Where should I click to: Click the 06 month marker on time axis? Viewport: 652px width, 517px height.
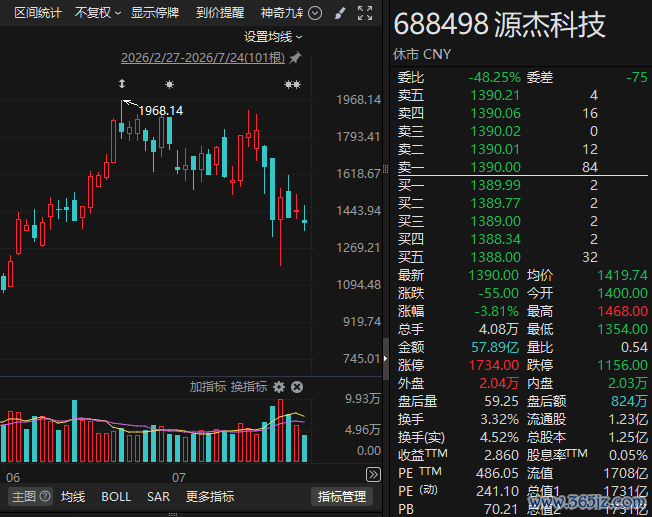(x=13, y=477)
